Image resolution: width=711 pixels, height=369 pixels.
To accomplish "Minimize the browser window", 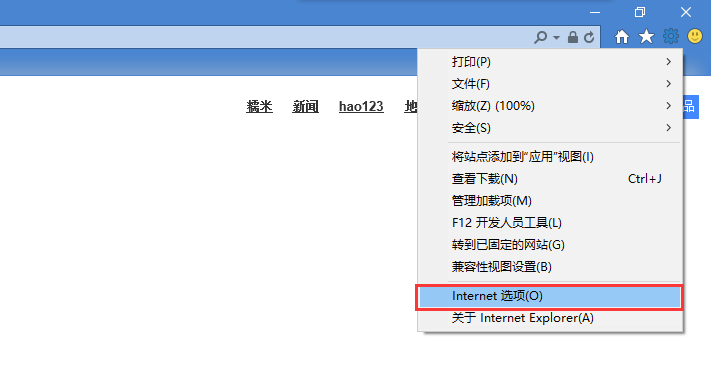I will (x=595, y=12).
